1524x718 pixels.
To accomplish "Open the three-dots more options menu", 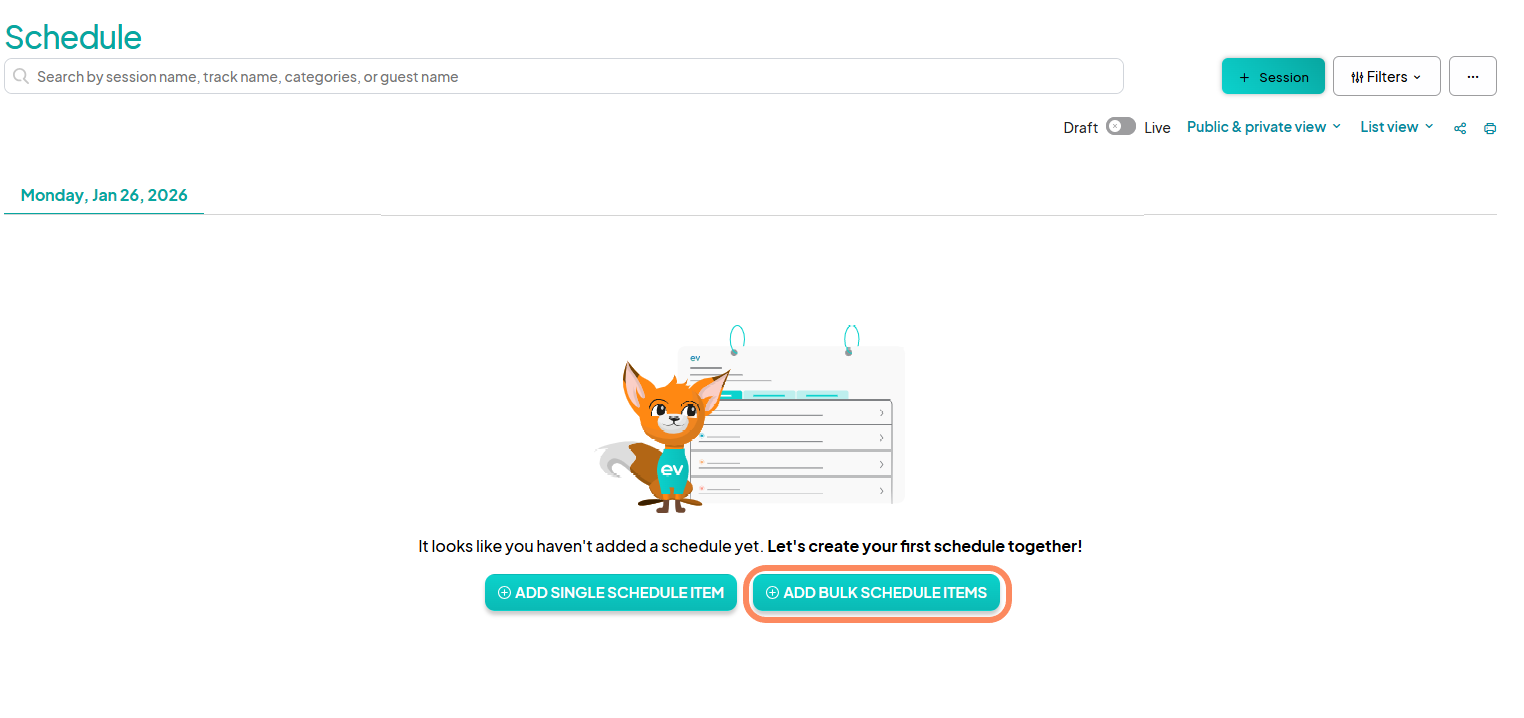I will pos(1472,76).
